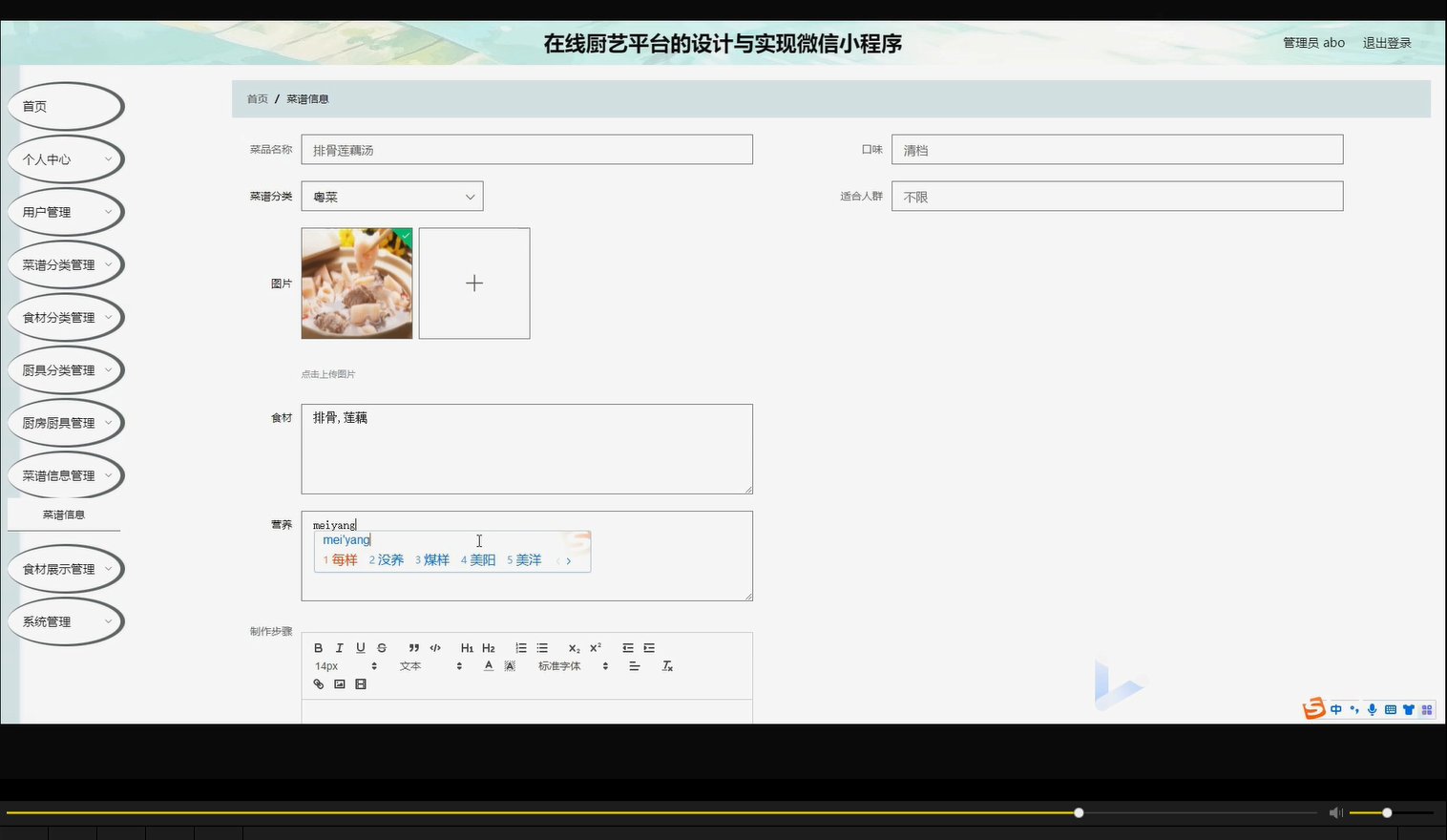Click 首页 in the breadcrumb

click(x=258, y=99)
